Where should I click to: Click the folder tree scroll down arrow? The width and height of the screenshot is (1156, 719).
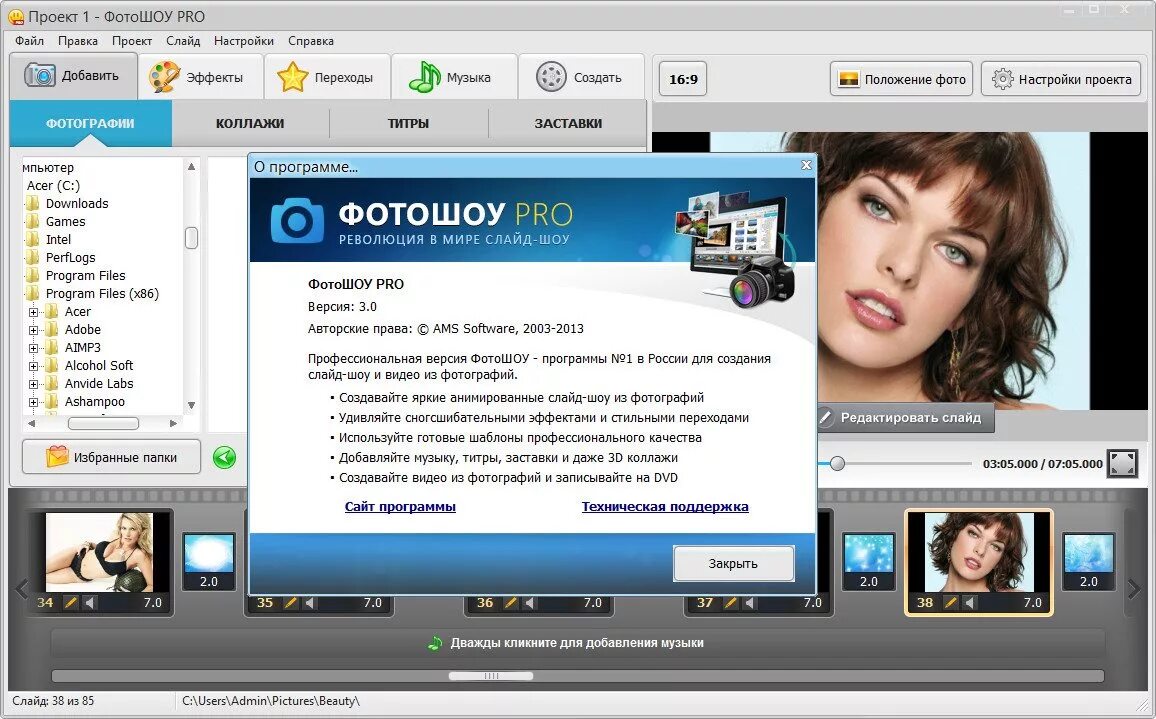click(x=191, y=405)
